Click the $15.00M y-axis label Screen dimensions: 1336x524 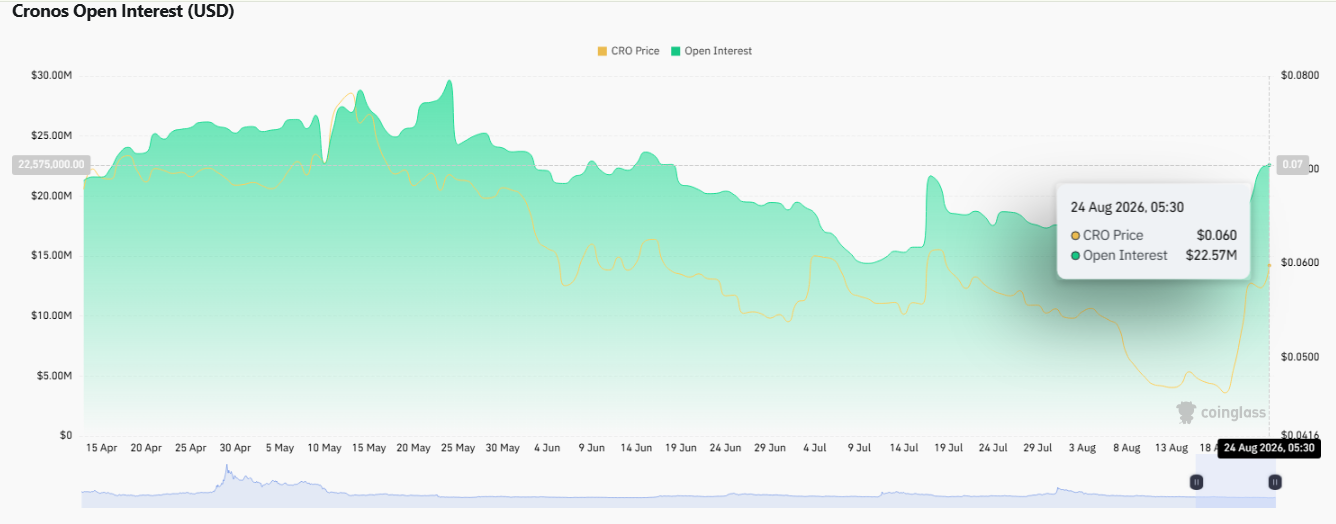(51, 256)
